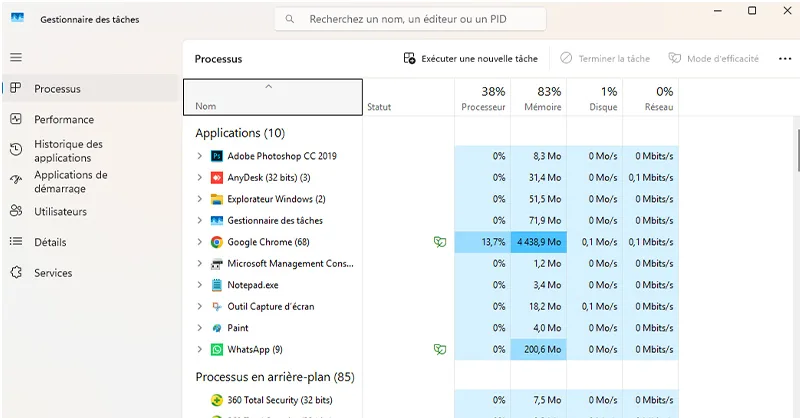Click the Historique des applications icon
This screenshot has width=800, height=418.
(16, 150)
